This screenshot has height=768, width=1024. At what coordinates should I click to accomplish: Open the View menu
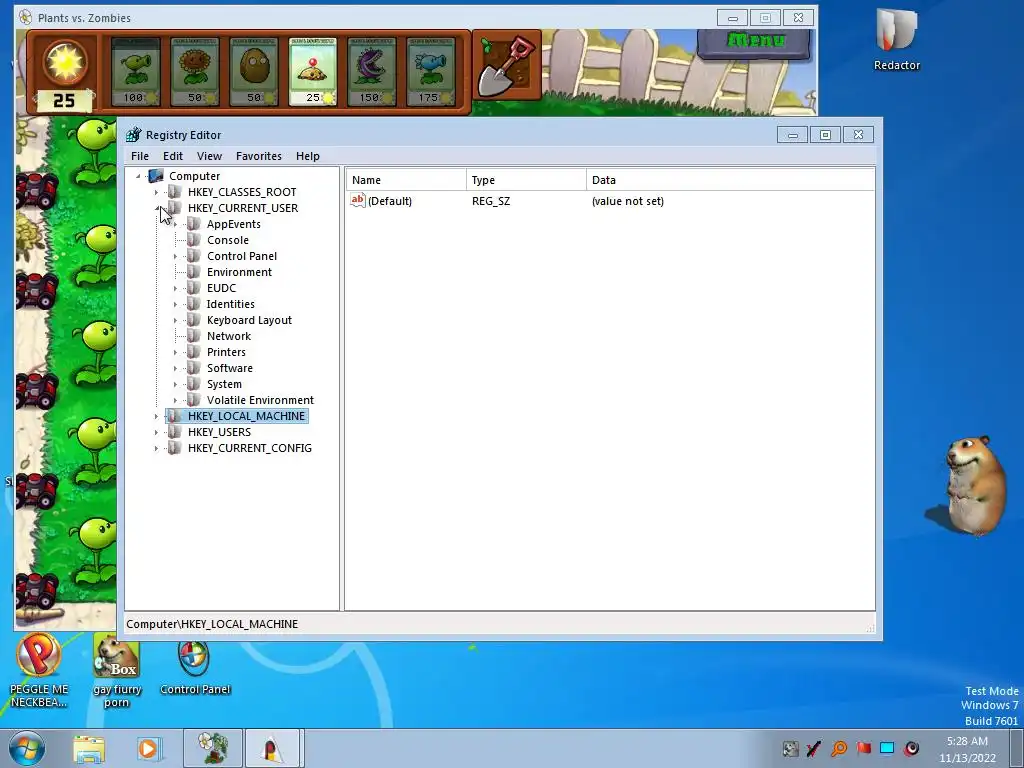(209, 156)
